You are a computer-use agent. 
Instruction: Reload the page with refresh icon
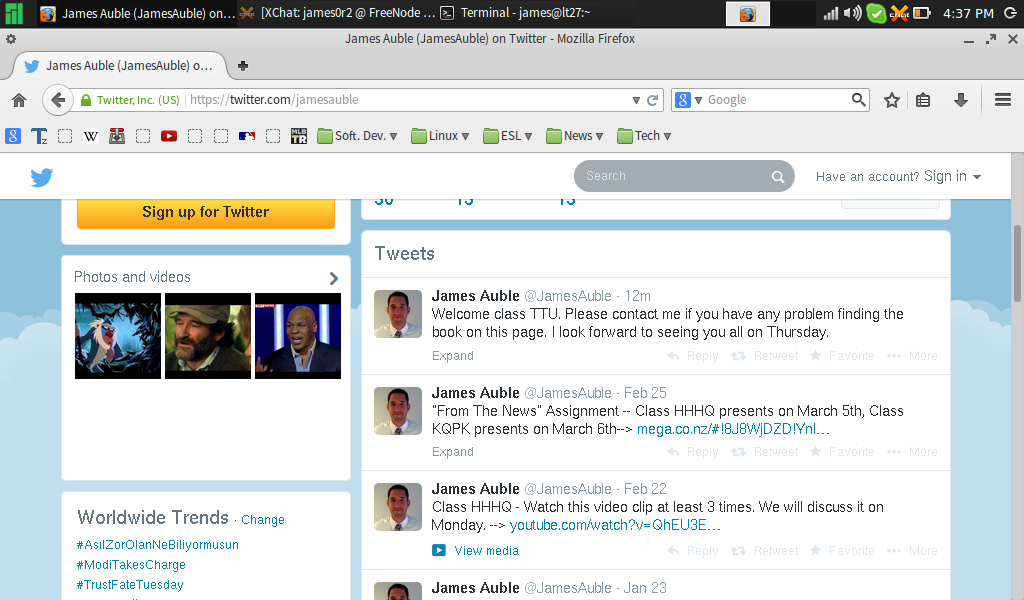(652, 100)
